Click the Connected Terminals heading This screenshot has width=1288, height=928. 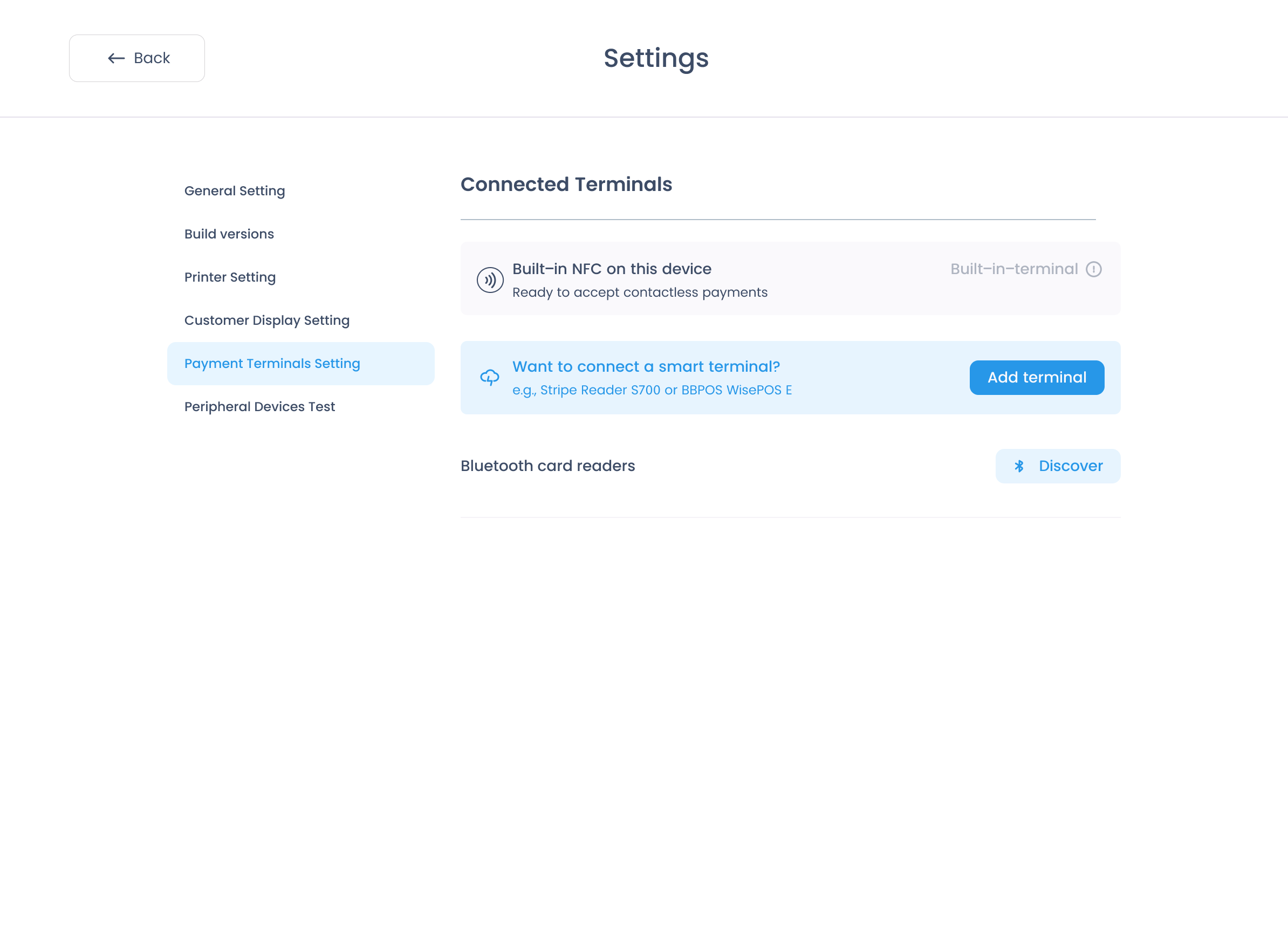566,185
